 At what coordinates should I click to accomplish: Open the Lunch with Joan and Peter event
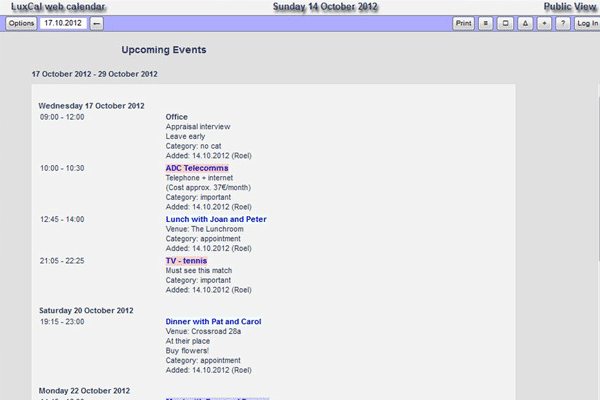coord(216,219)
